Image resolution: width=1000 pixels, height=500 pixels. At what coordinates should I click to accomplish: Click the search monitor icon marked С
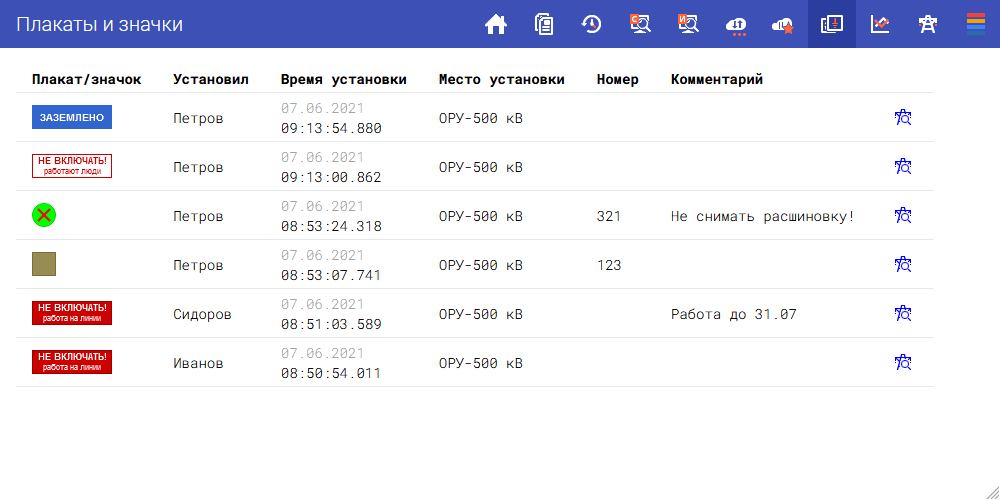(640, 24)
